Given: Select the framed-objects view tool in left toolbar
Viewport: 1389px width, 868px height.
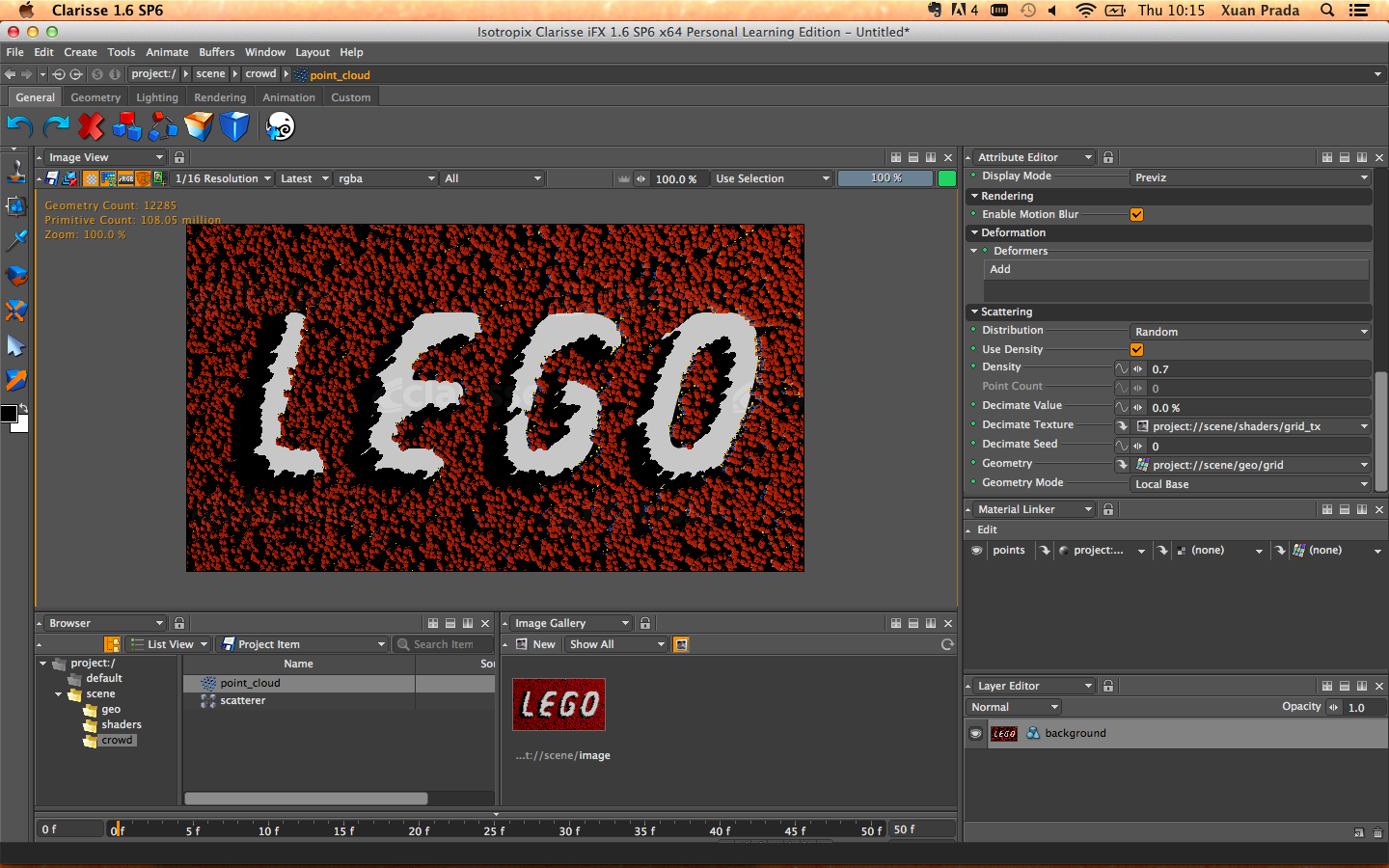Looking at the screenshot, I should pos(16,205).
